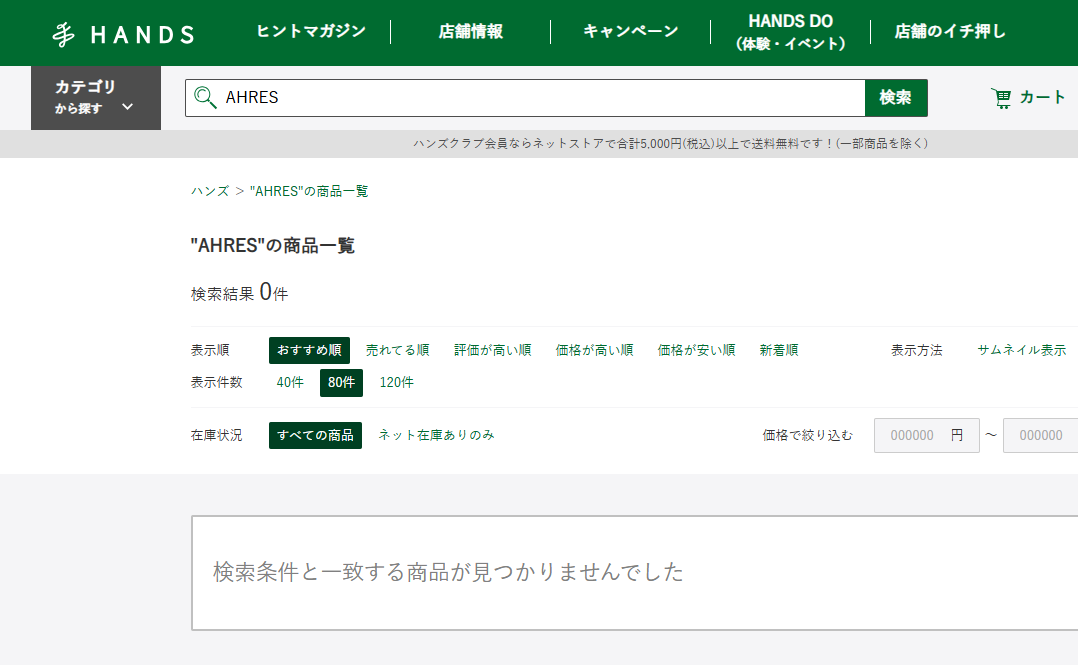Click the 検索 search button
Viewport: 1078px width, 665px height.
(x=896, y=98)
